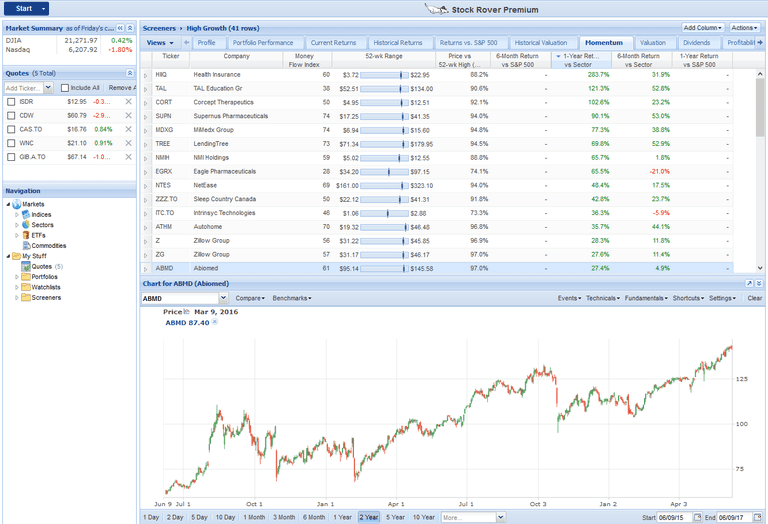Remove CDW quote with its X icon

128,116
